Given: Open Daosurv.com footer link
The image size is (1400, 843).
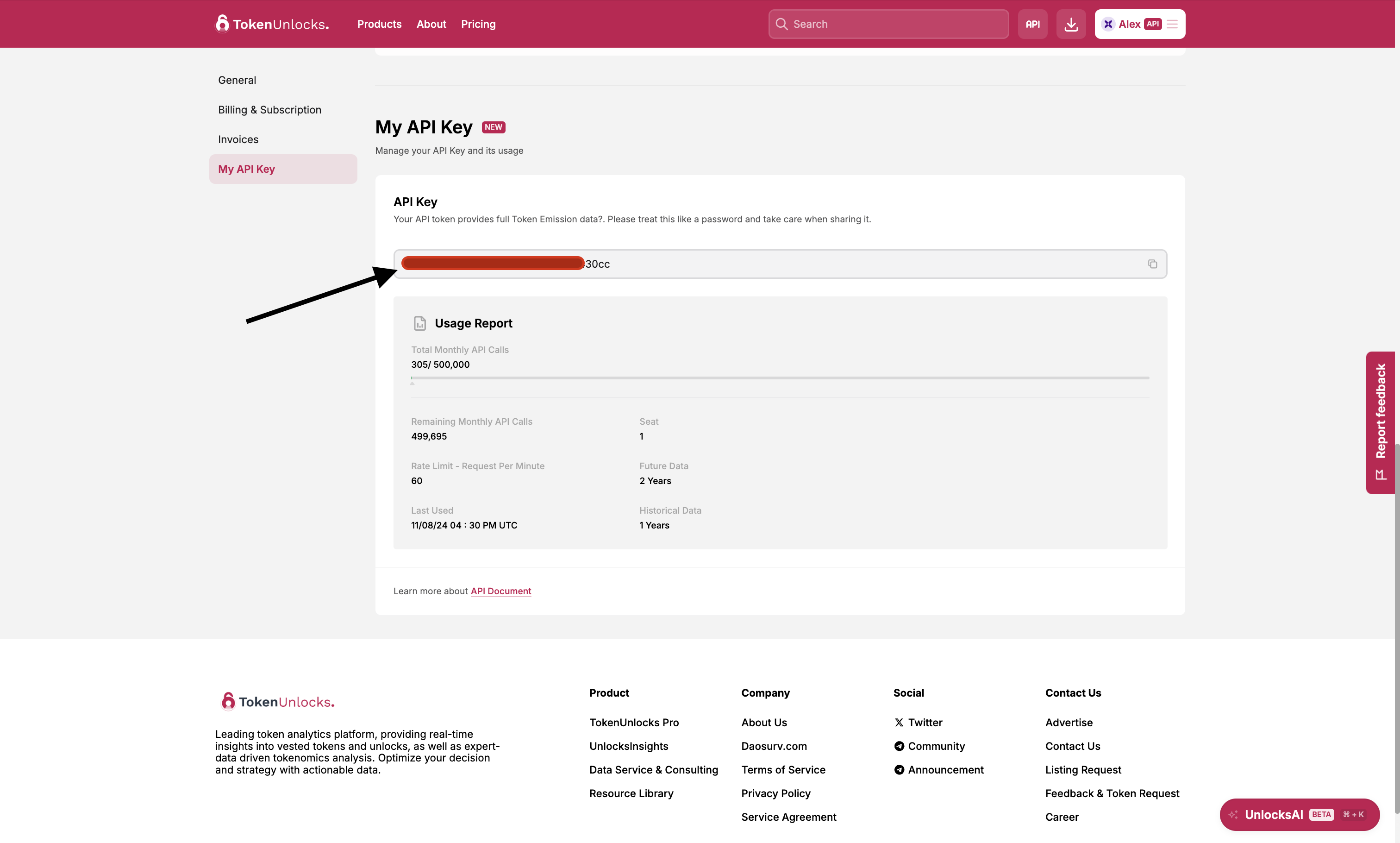Looking at the screenshot, I should 774,746.
